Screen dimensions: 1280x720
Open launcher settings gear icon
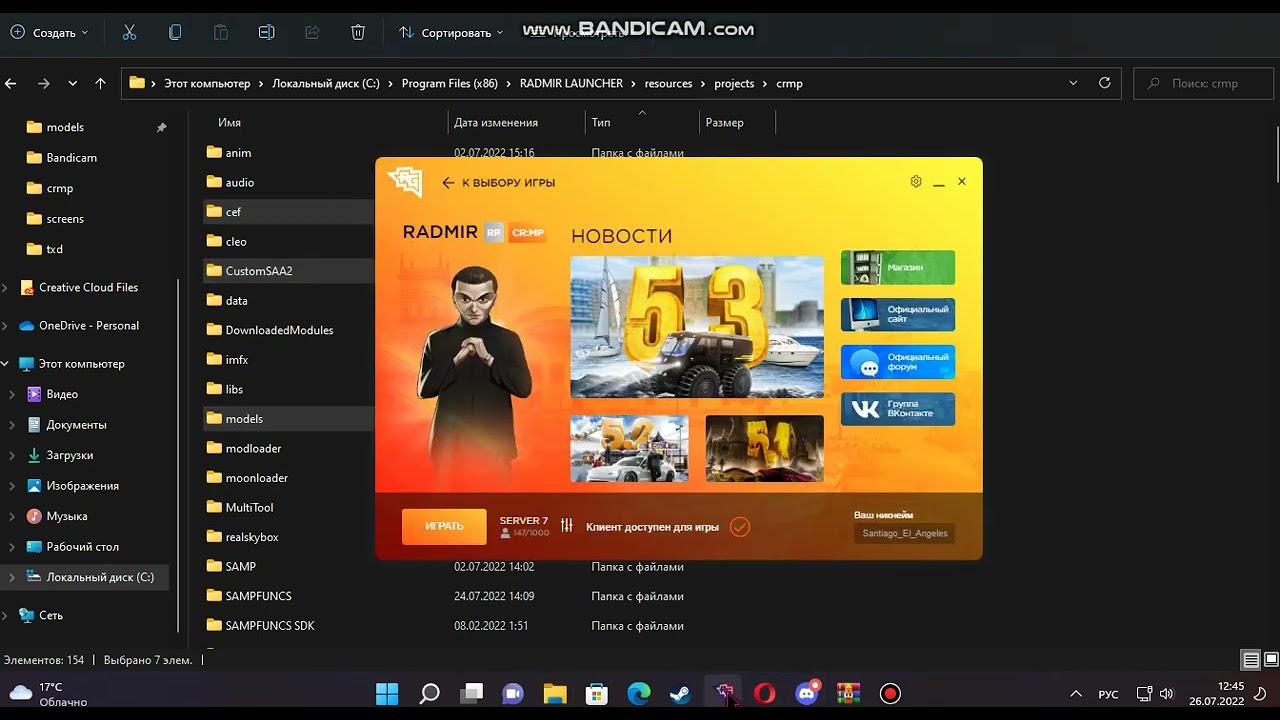916,182
